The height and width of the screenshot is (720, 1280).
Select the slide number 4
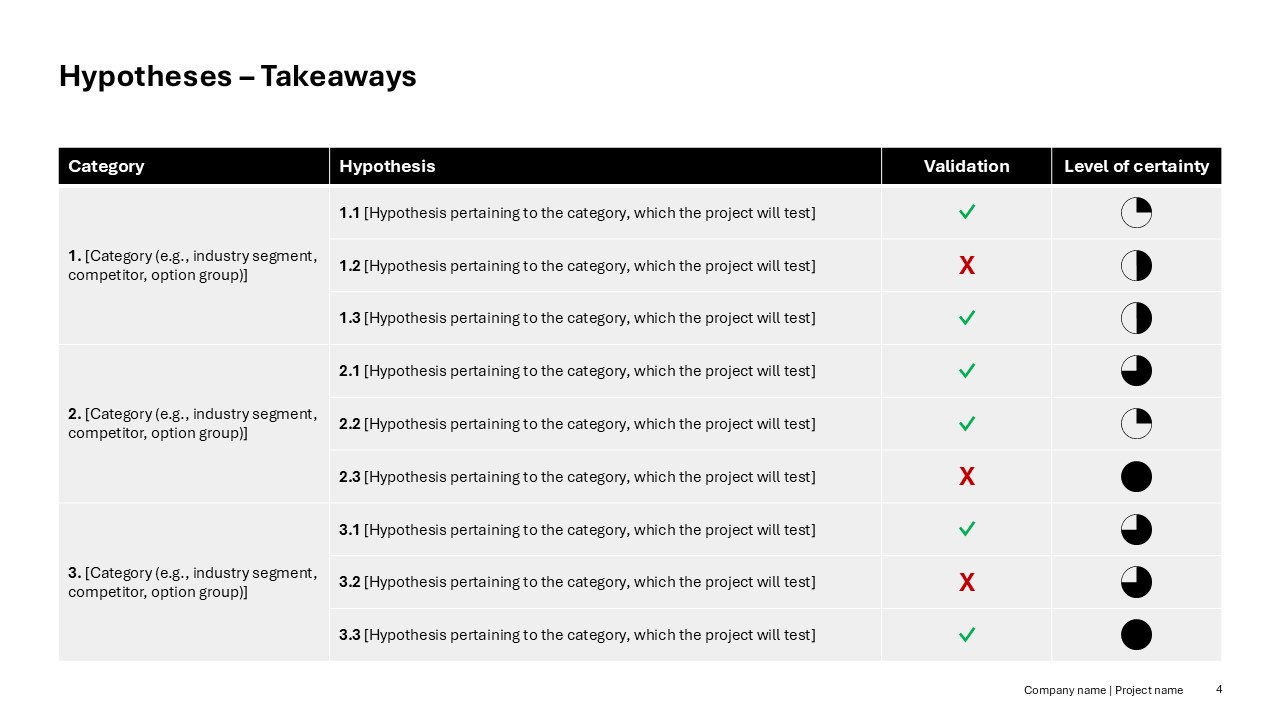tap(1219, 689)
